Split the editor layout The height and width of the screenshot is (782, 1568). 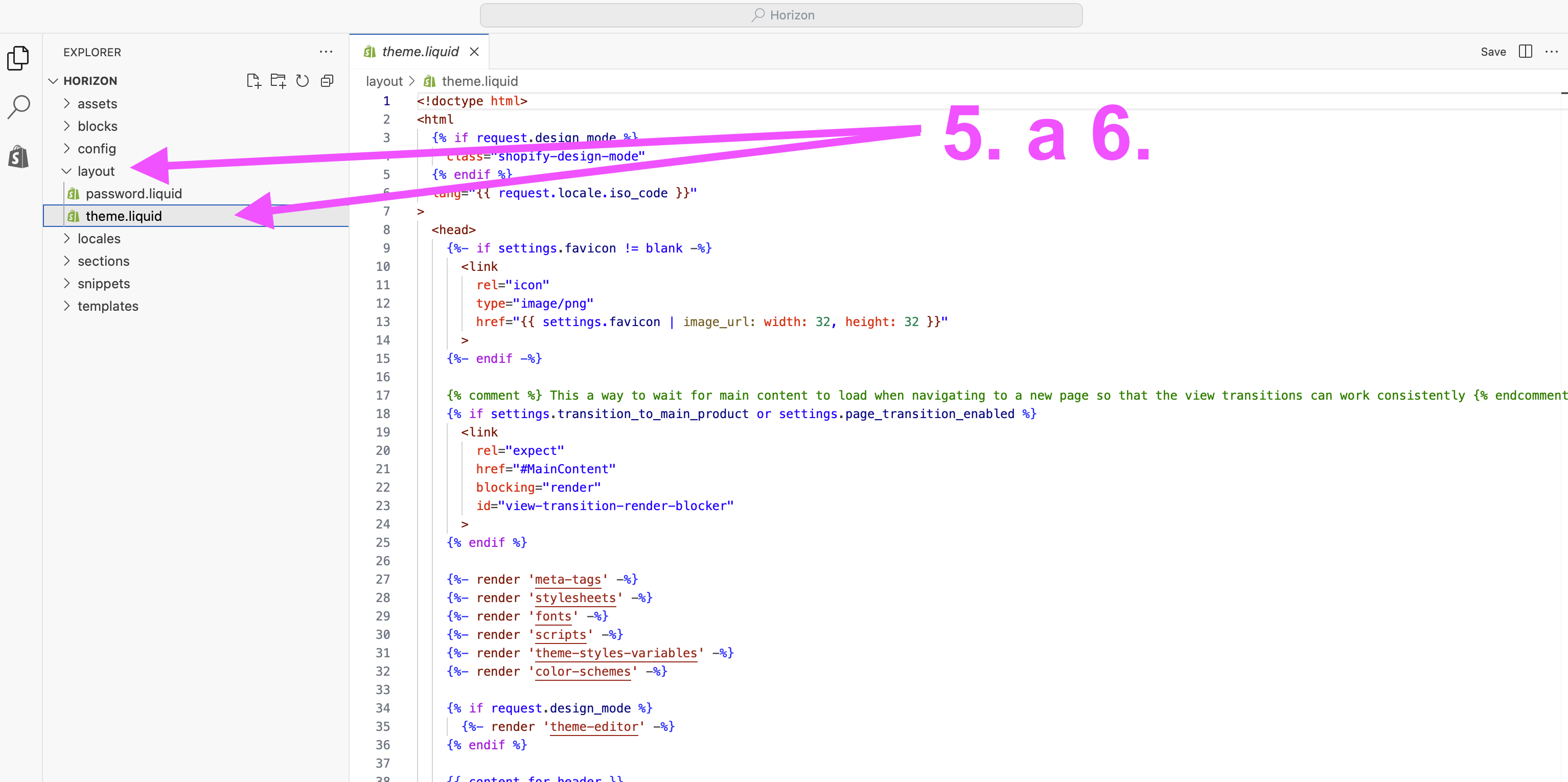point(1525,52)
